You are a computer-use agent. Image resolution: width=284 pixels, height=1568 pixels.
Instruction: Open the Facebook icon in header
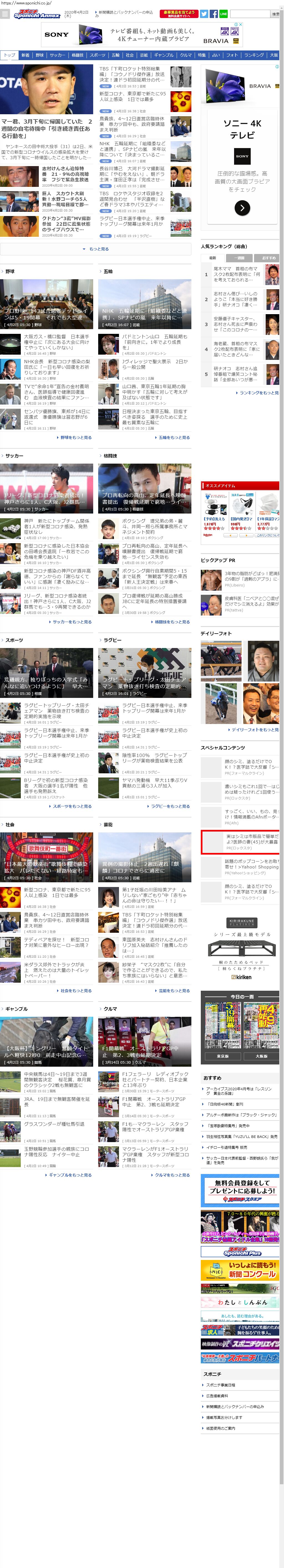click(x=214, y=13)
